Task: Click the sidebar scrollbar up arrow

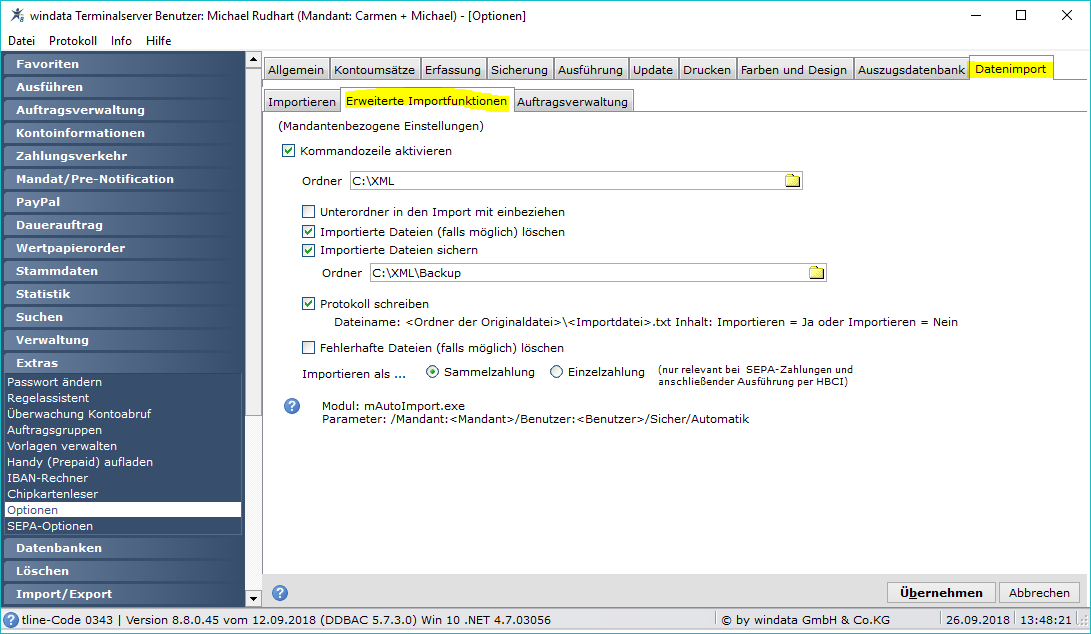Action: coord(253,60)
